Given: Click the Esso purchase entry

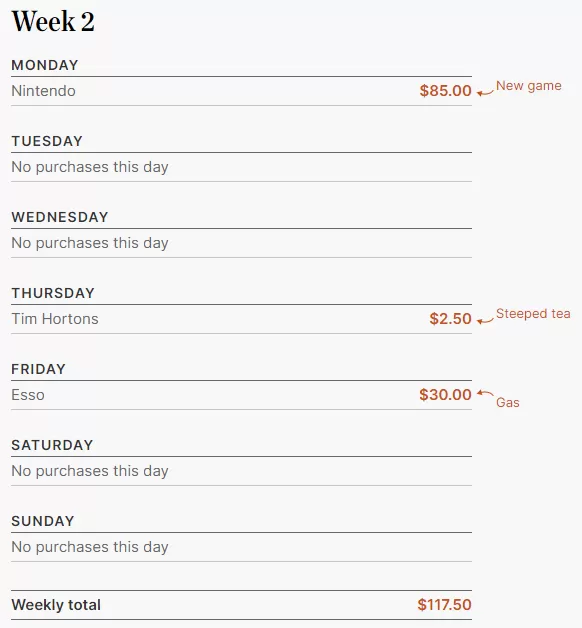Looking at the screenshot, I should point(28,395).
